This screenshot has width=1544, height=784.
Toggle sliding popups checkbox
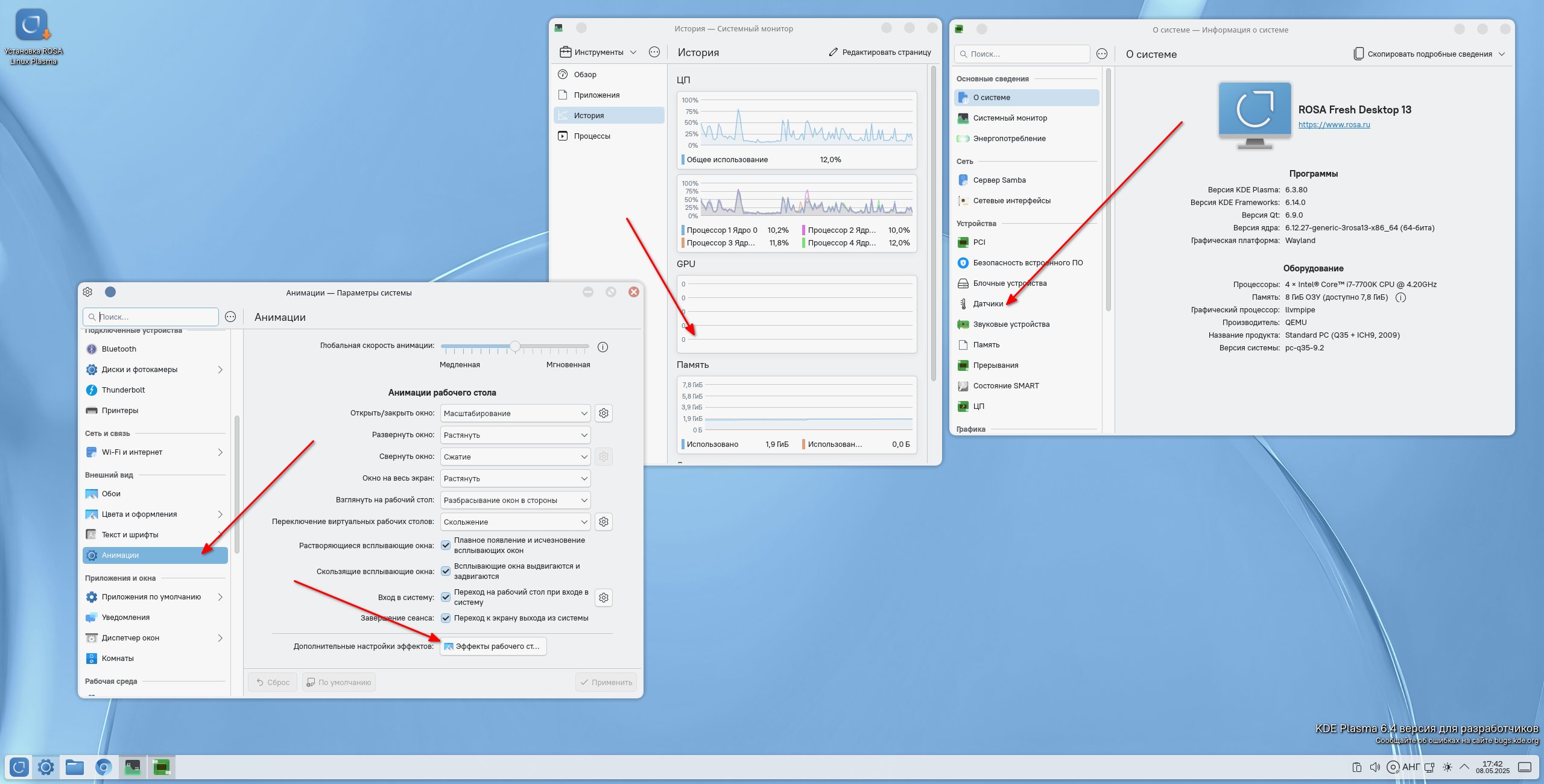click(x=446, y=571)
